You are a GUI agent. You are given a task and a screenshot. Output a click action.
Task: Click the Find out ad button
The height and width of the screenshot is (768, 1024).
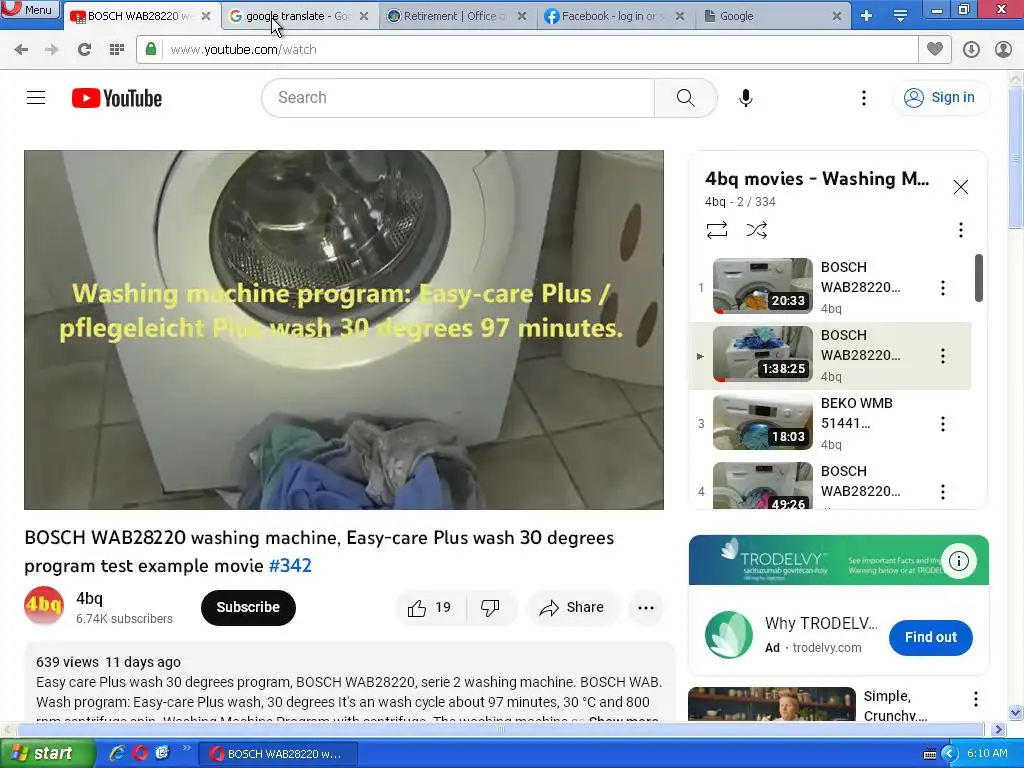[931, 637]
